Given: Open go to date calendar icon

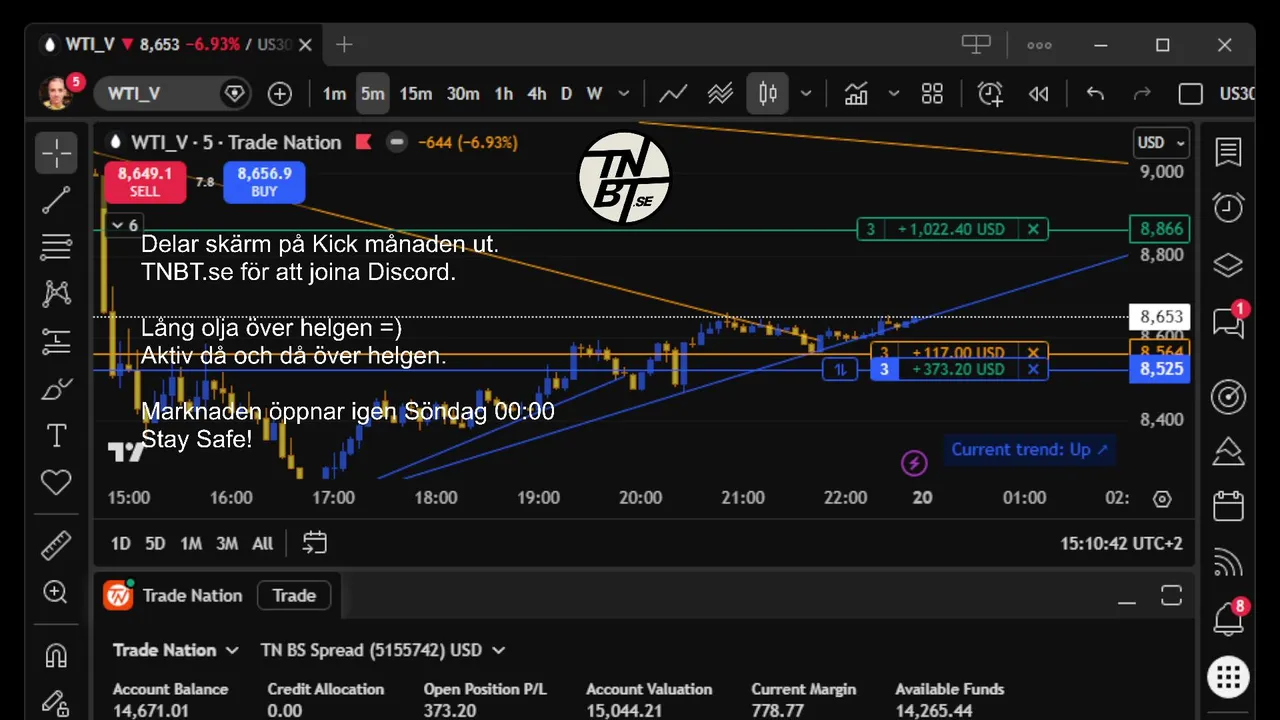Looking at the screenshot, I should click(315, 543).
